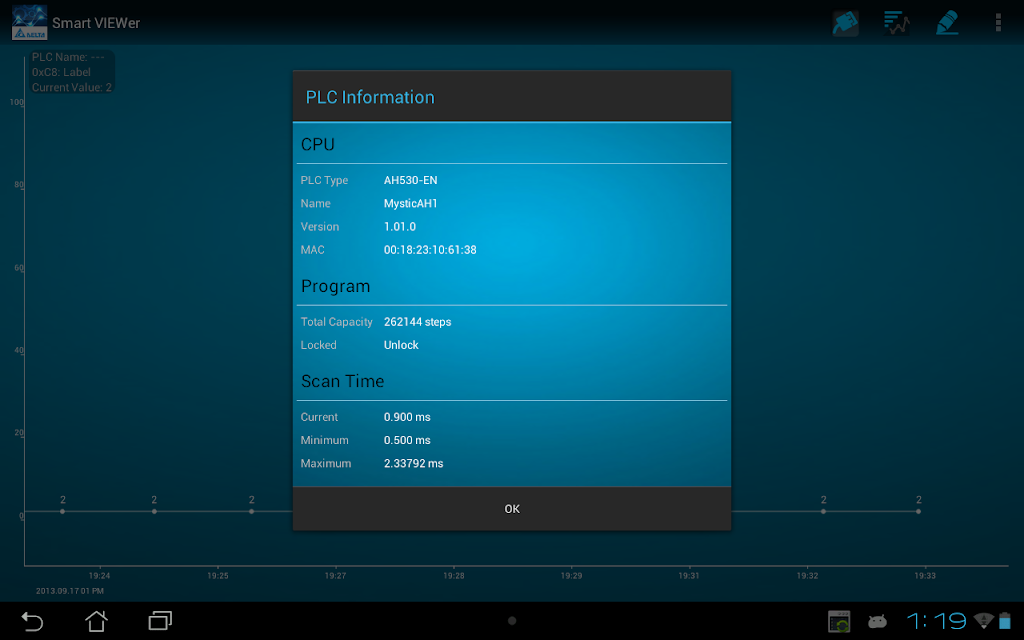This screenshot has height=640, width=1024.
Task: Tap the PLC Type label
Action: pos(324,180)
